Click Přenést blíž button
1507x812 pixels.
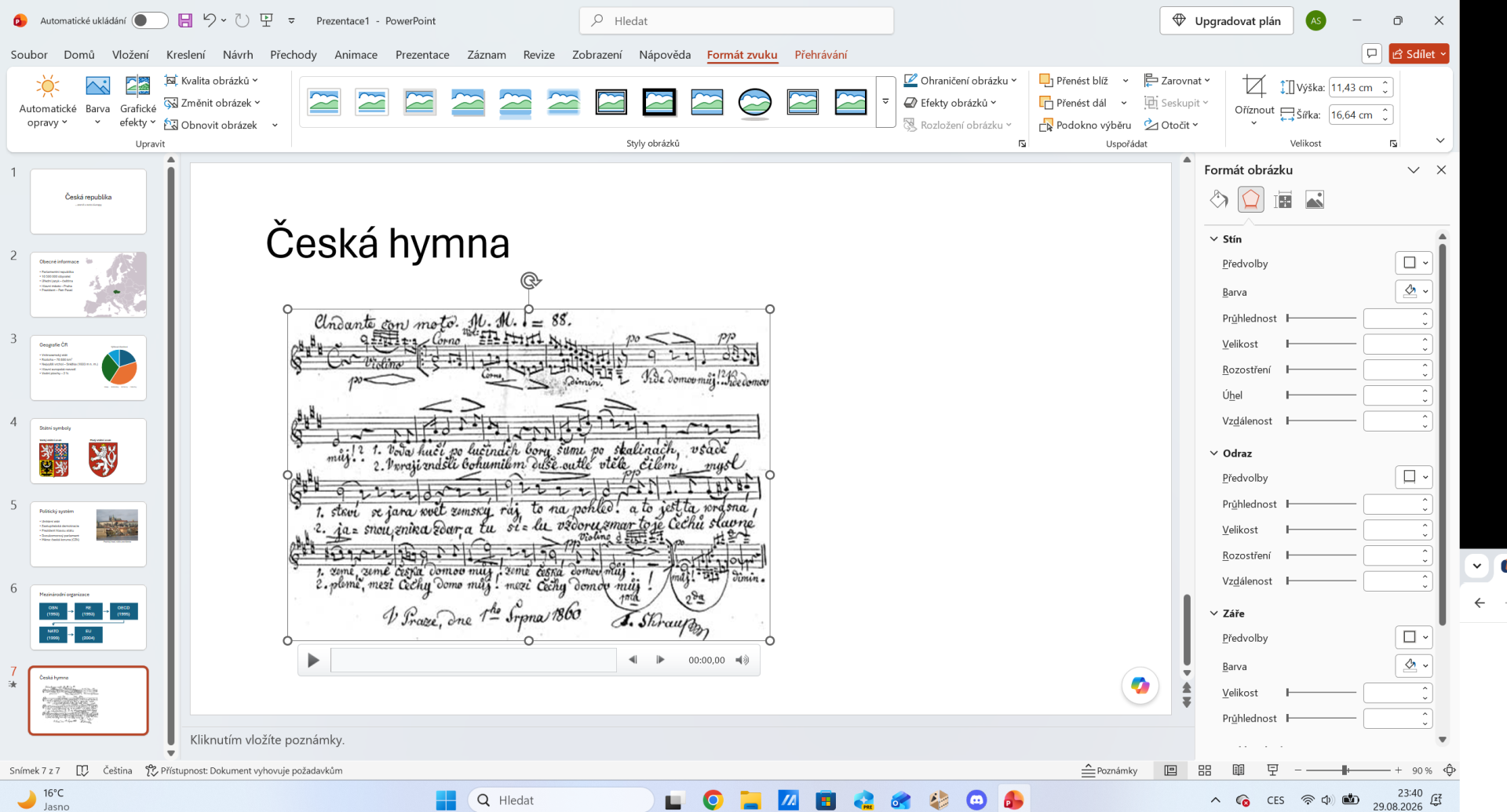[1074, 80]
